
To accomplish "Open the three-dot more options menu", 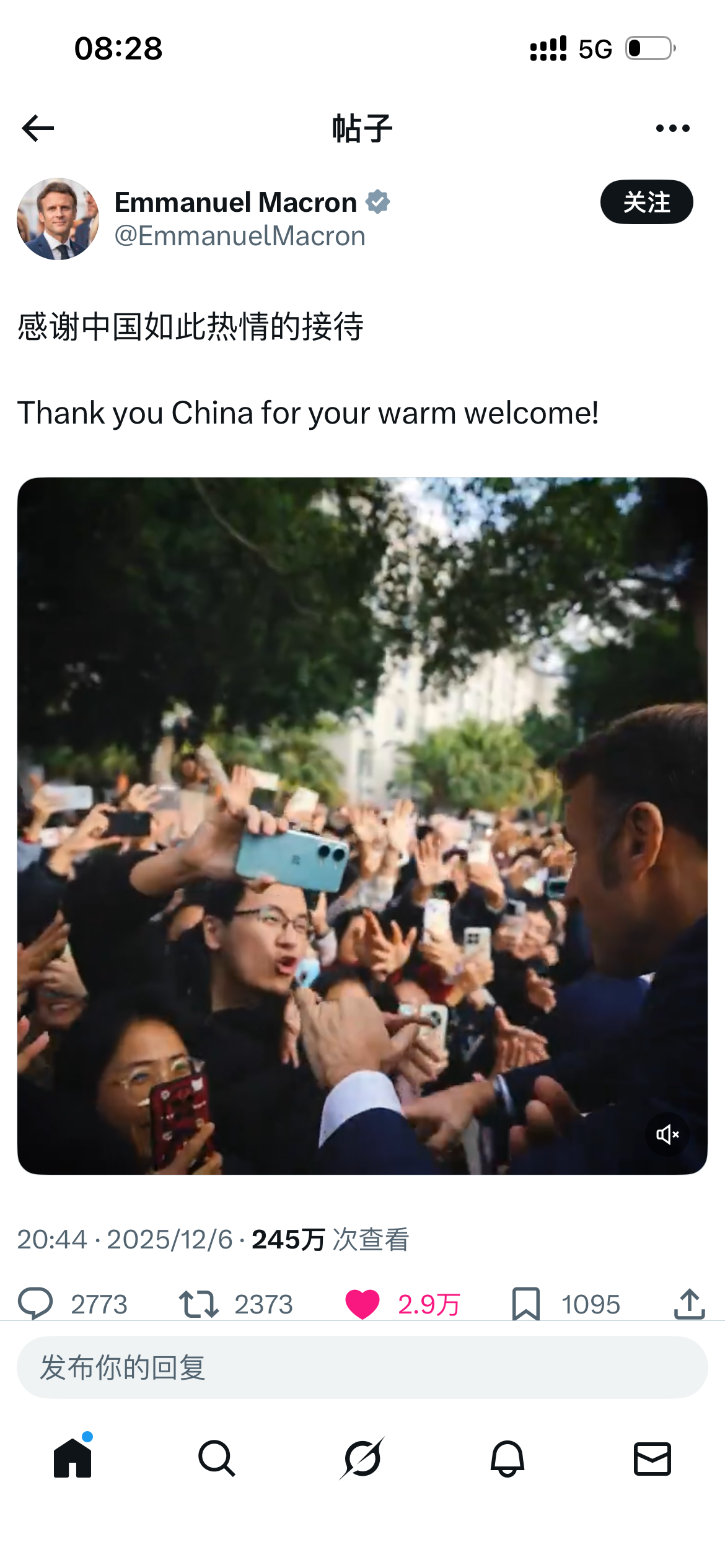I will 672,128.
